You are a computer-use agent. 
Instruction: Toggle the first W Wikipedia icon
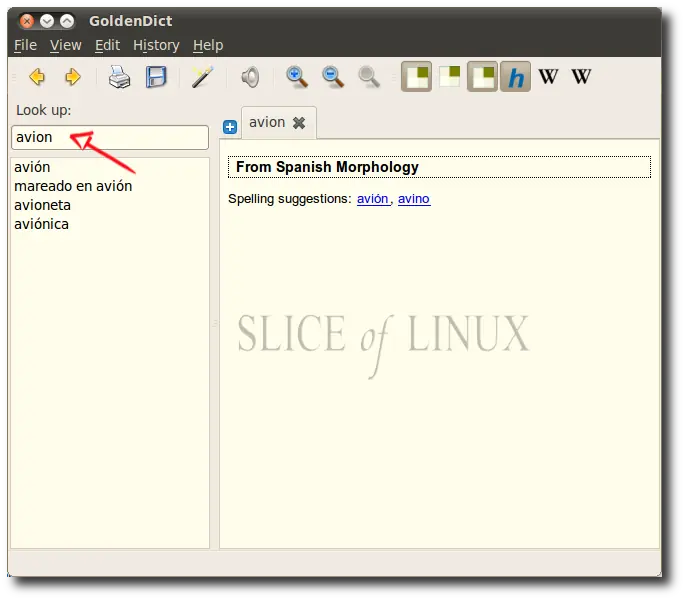point(548,76)
